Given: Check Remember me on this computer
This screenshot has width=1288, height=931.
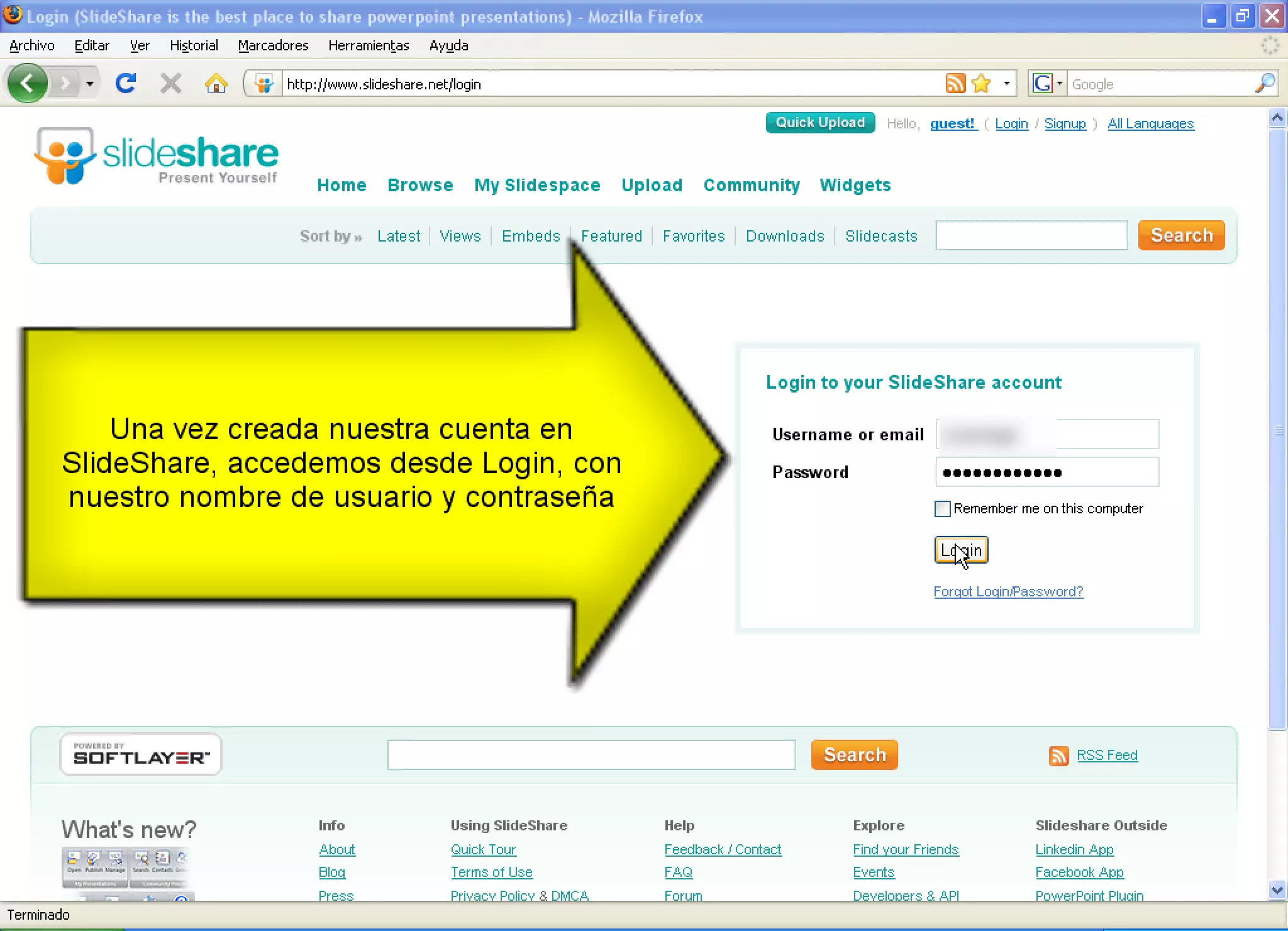Looking at the screenshot, I should (942, 508).
